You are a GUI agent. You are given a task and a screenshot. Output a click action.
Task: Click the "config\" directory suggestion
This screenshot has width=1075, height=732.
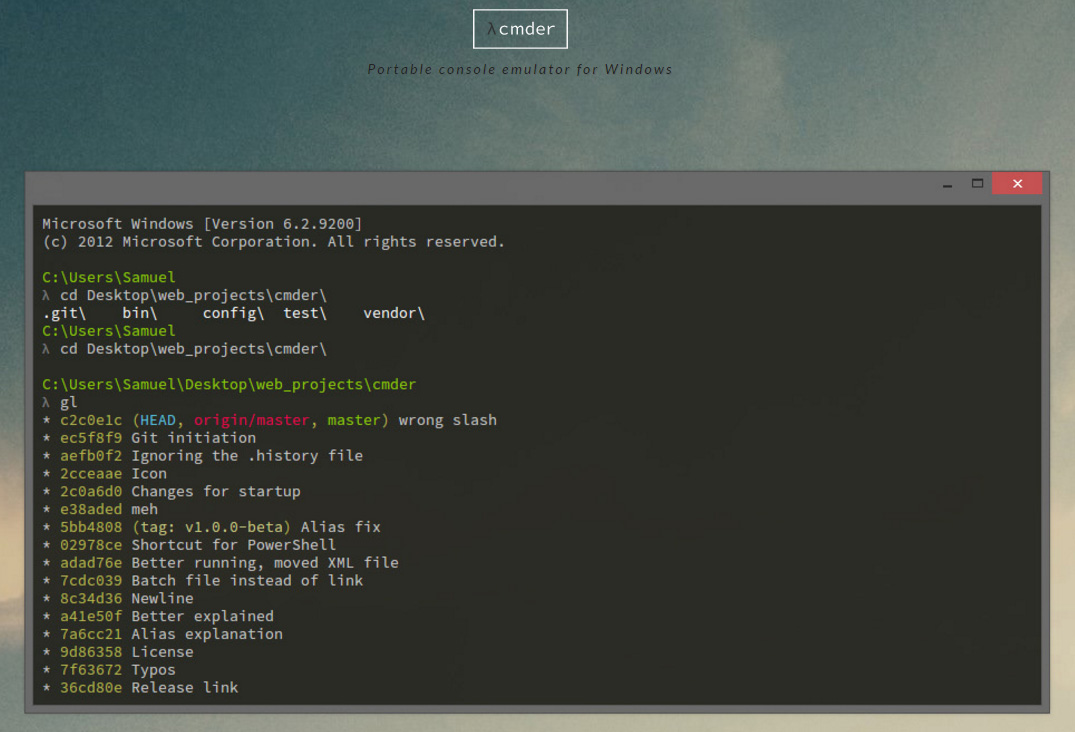(233, 313)
